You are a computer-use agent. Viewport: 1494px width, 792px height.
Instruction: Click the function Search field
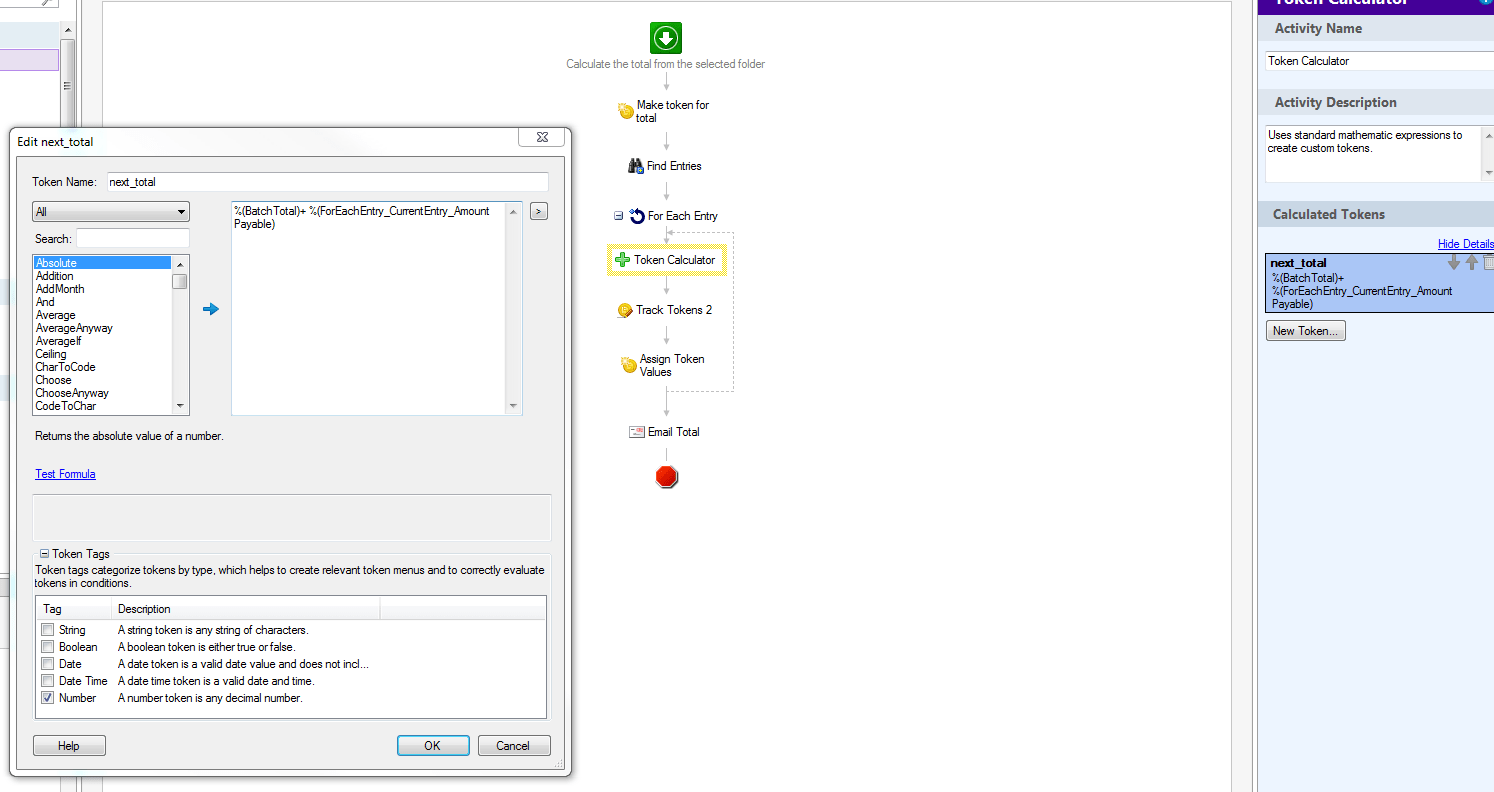[x=133, y=239]
